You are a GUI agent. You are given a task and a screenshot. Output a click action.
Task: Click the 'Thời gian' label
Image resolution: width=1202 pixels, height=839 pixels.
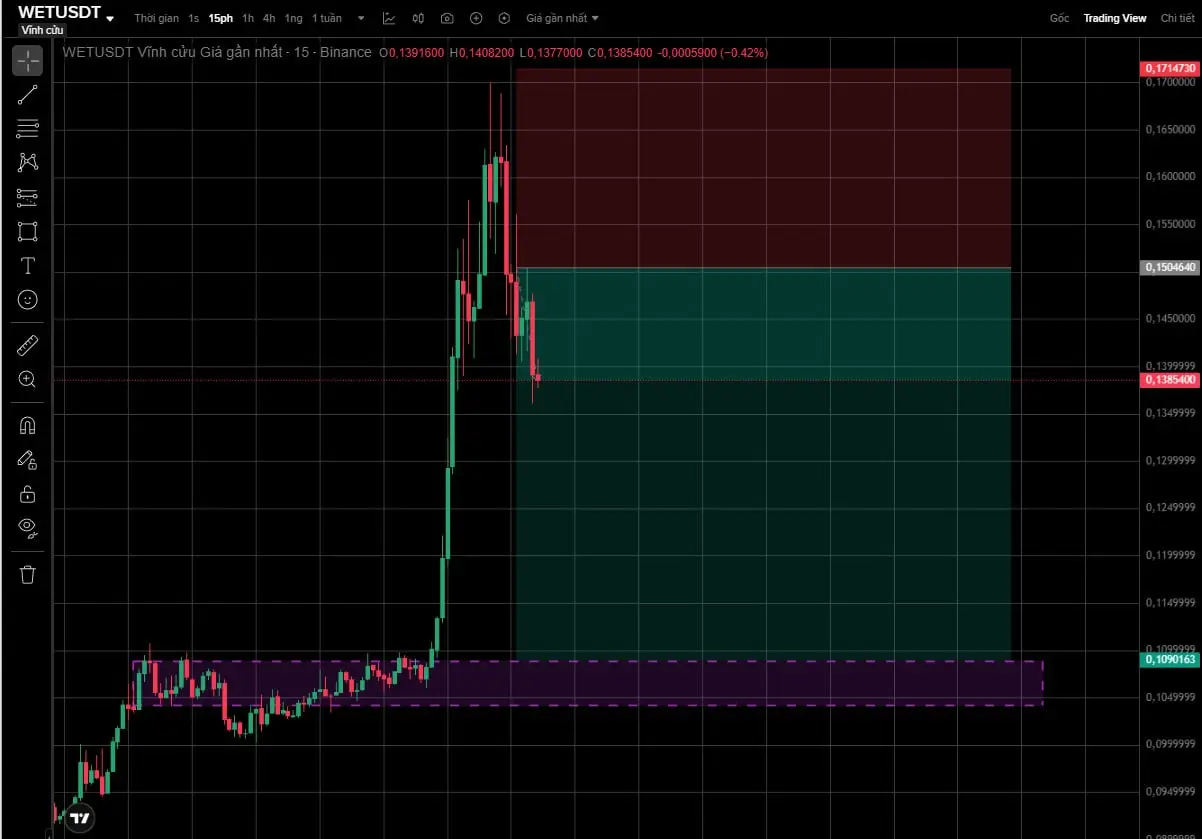point(157,18)
